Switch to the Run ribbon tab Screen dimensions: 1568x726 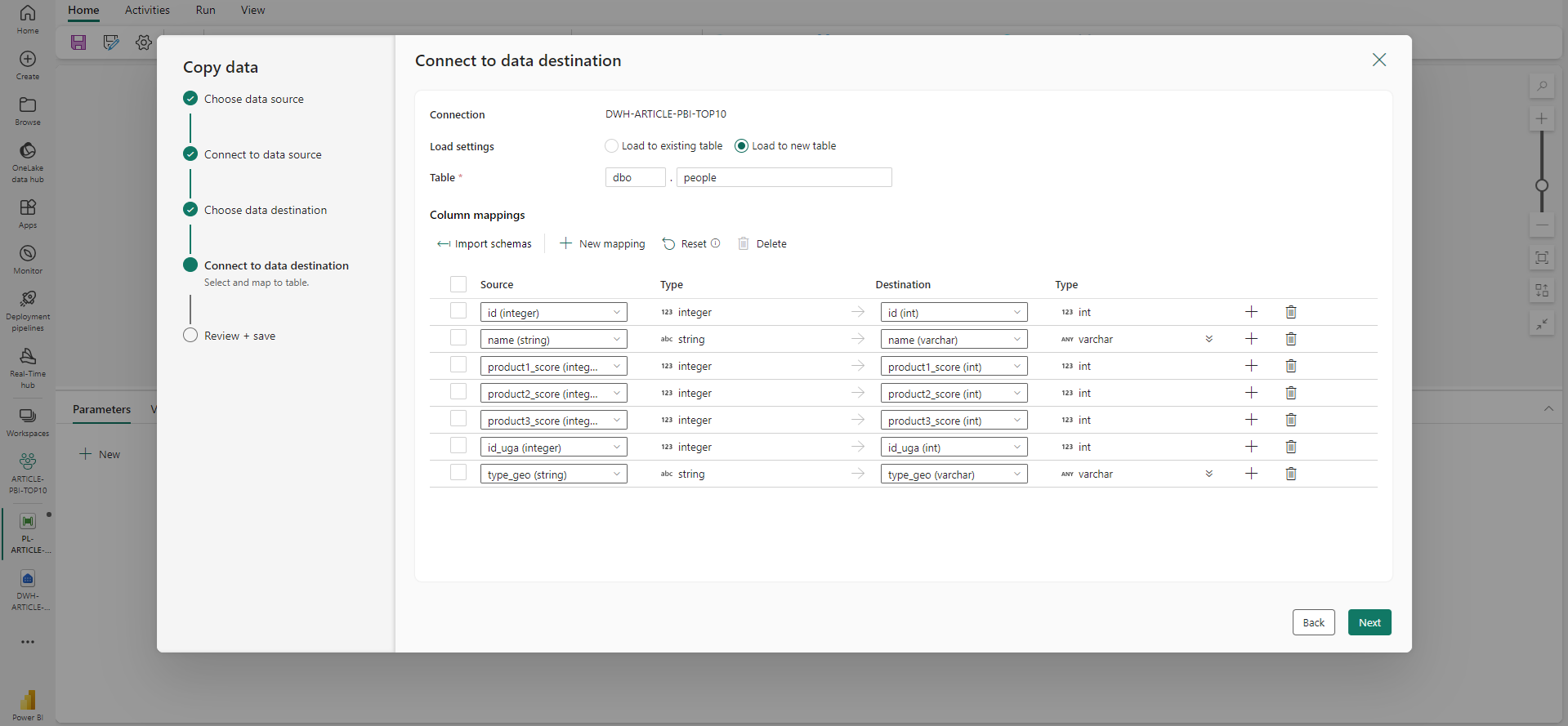click(x=206, y=11)
